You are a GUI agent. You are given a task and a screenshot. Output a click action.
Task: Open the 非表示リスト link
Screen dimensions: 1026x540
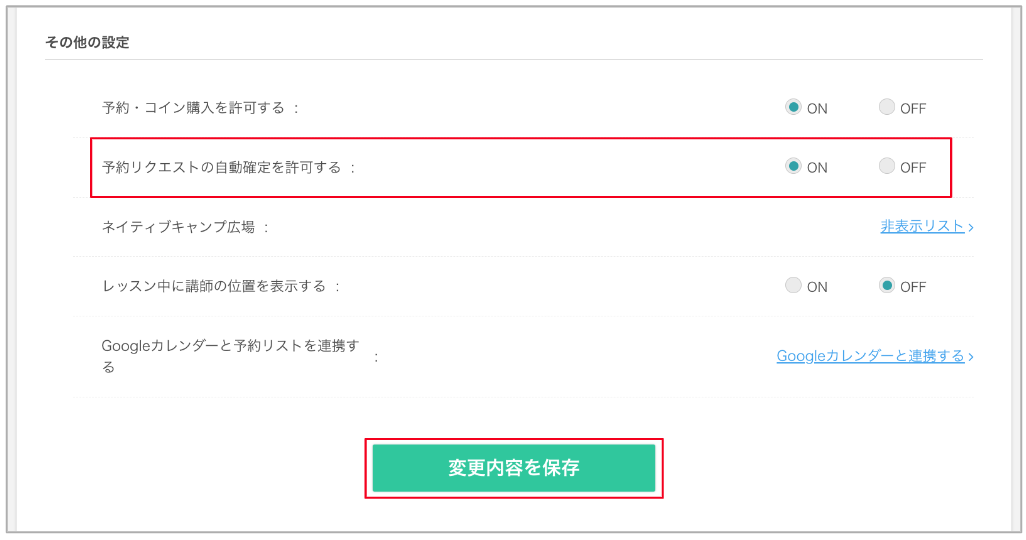(x=923, y=226)
